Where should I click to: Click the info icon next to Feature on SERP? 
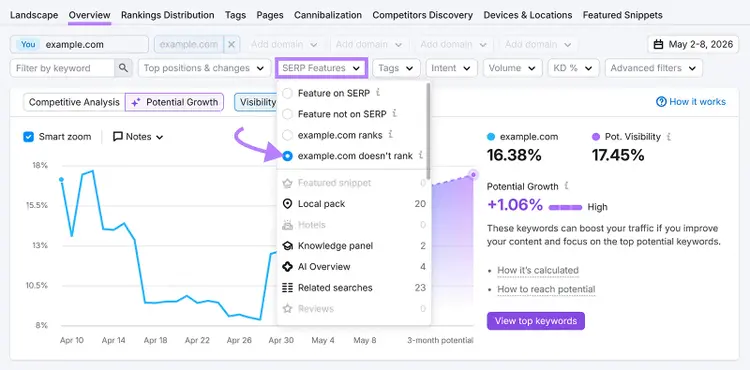click(378, 92)
